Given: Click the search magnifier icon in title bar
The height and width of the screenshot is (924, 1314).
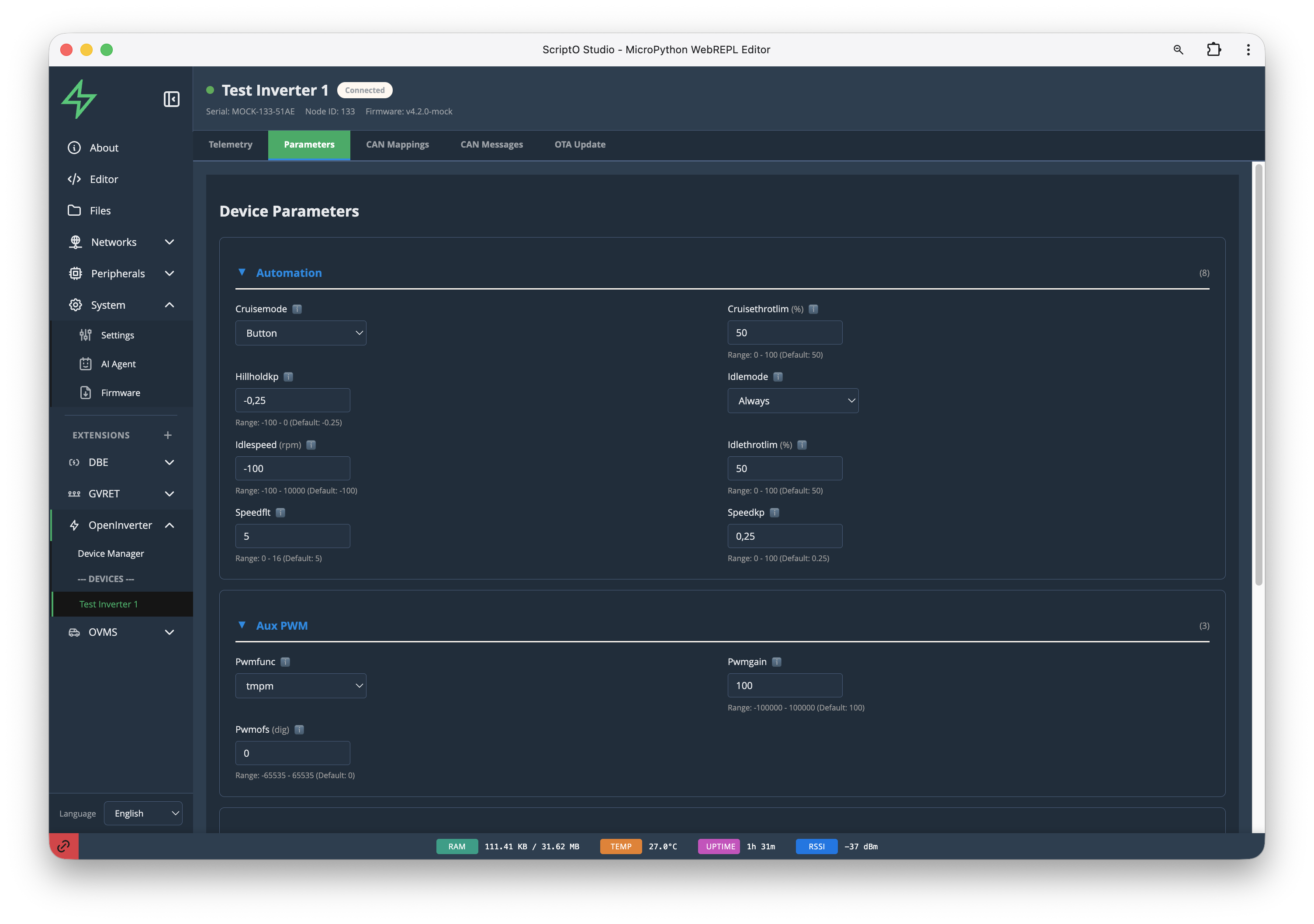Looking at the screenshot, I should 1178,50.
